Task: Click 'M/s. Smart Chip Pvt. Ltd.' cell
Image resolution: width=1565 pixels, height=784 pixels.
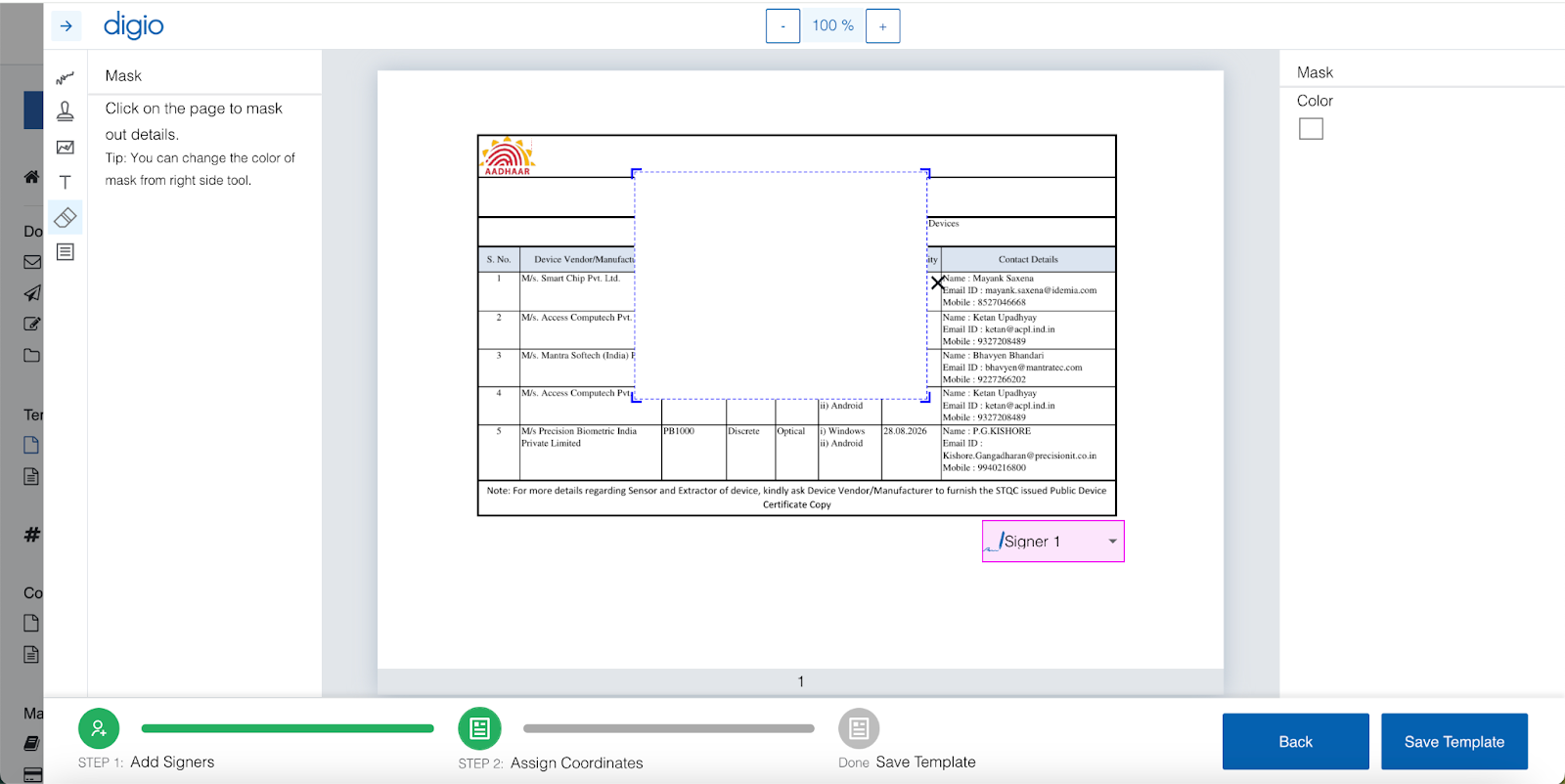Action: point(571,279)
